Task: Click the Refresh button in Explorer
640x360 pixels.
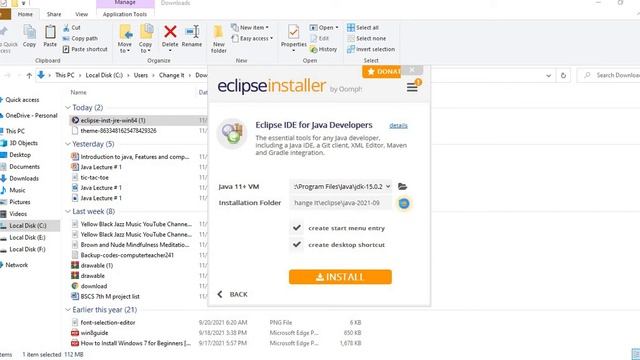Action: tap(563, 75)
